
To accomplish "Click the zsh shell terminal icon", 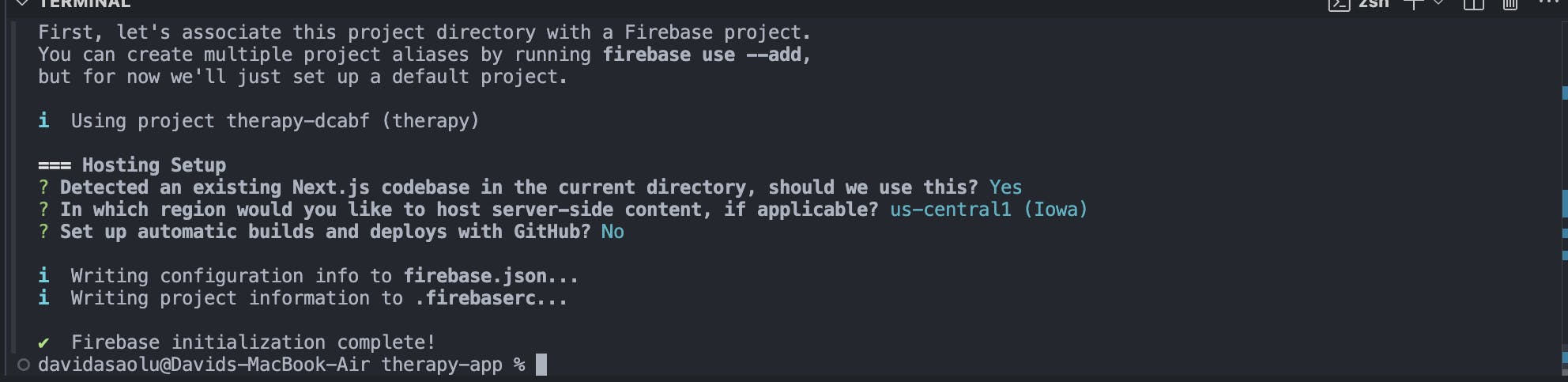I will coord(1339,4).
